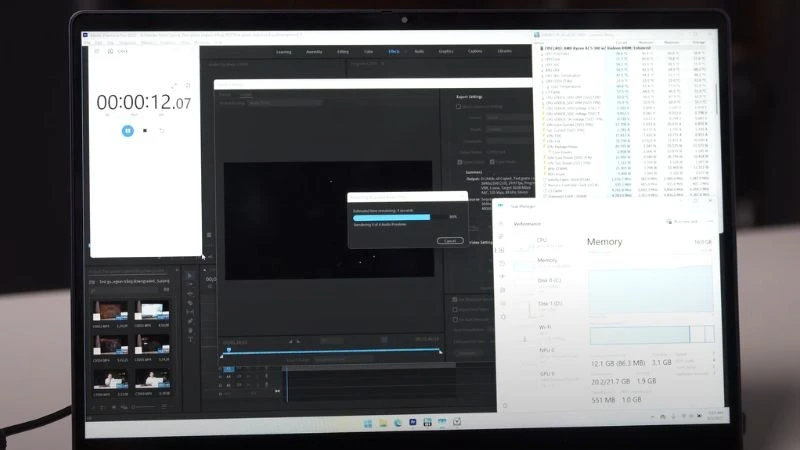This screenshot has width=800, height=450.
Task: Select the top-right clip thumbnail in Project panel
Action: (152, 311)
